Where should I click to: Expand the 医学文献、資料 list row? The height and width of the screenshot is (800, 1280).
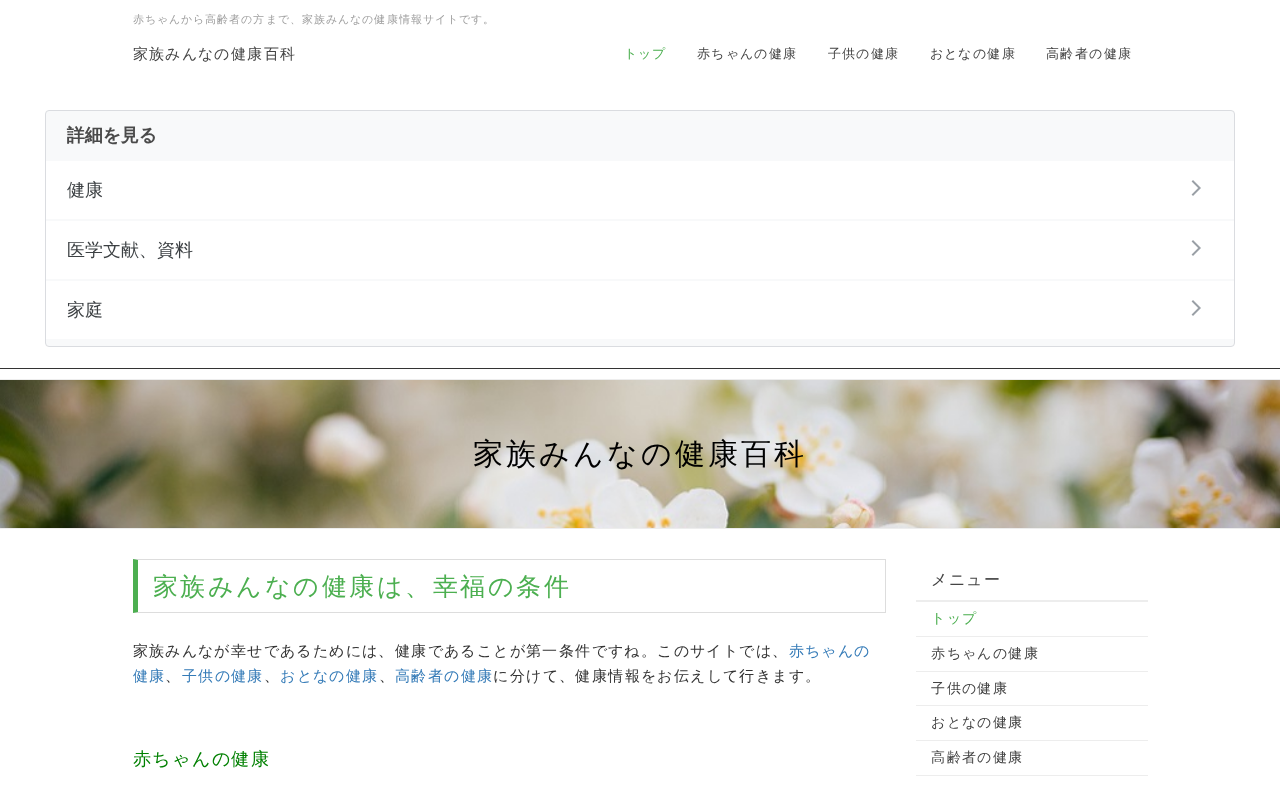[640, 250]
